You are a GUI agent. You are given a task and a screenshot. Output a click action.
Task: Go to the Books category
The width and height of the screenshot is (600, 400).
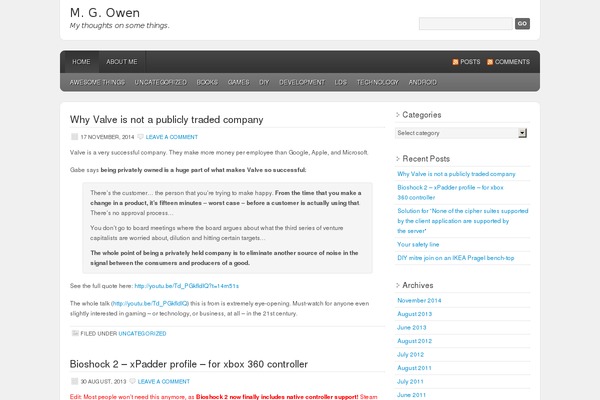click(207, 82)
